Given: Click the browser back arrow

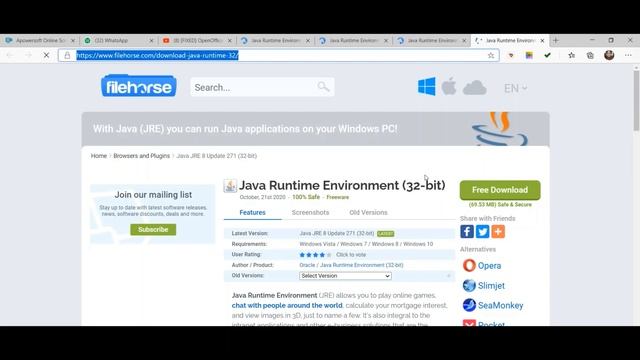Looking at the screenshot, I should coord(10,55).
